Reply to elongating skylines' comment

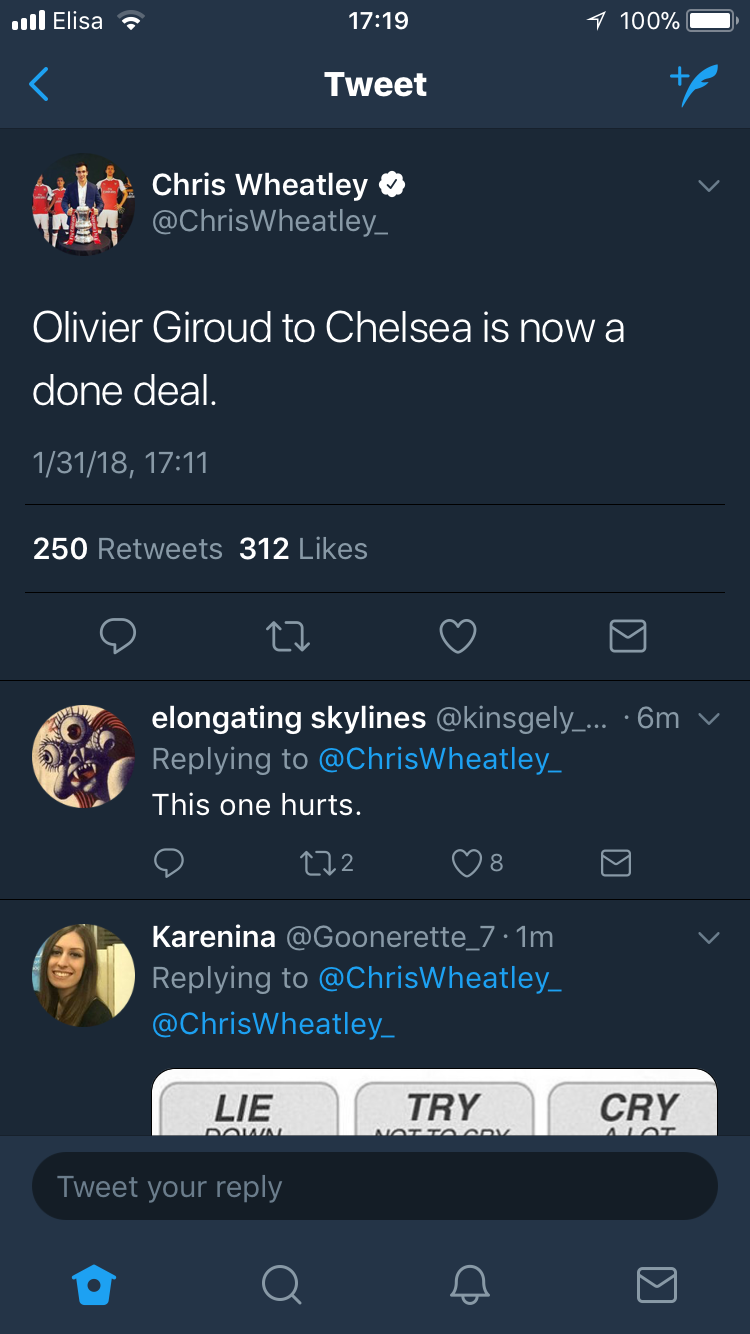(169, 862)
